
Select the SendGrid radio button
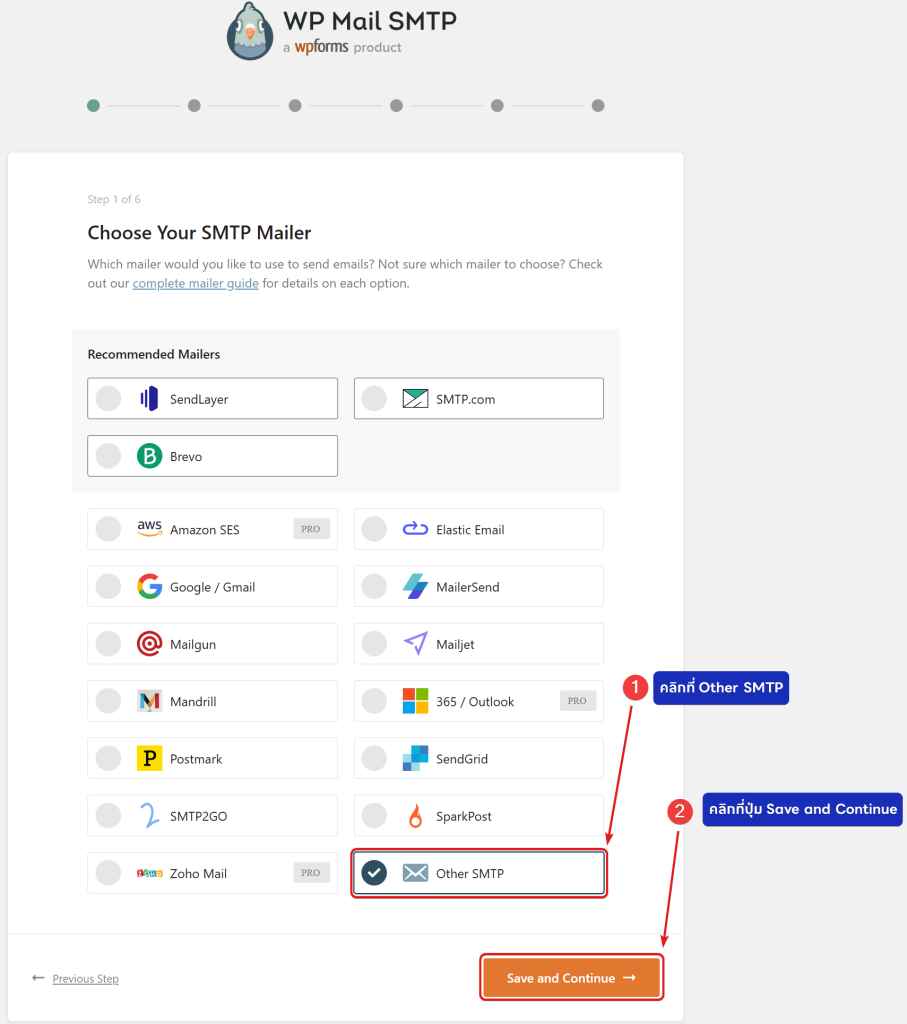tap(374, 759)
